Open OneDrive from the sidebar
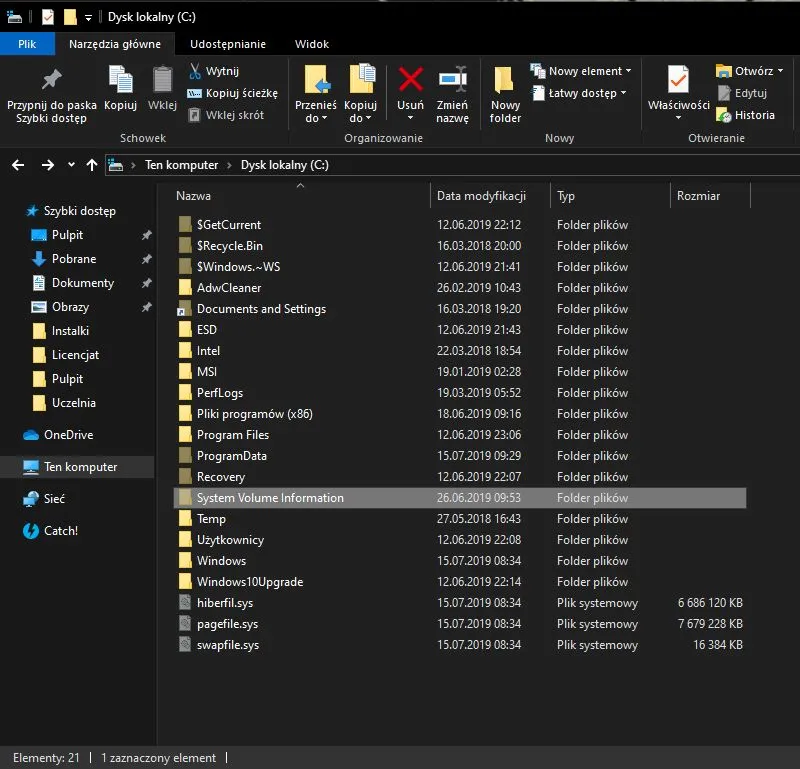800x769 pixels. tap(66, 435)
